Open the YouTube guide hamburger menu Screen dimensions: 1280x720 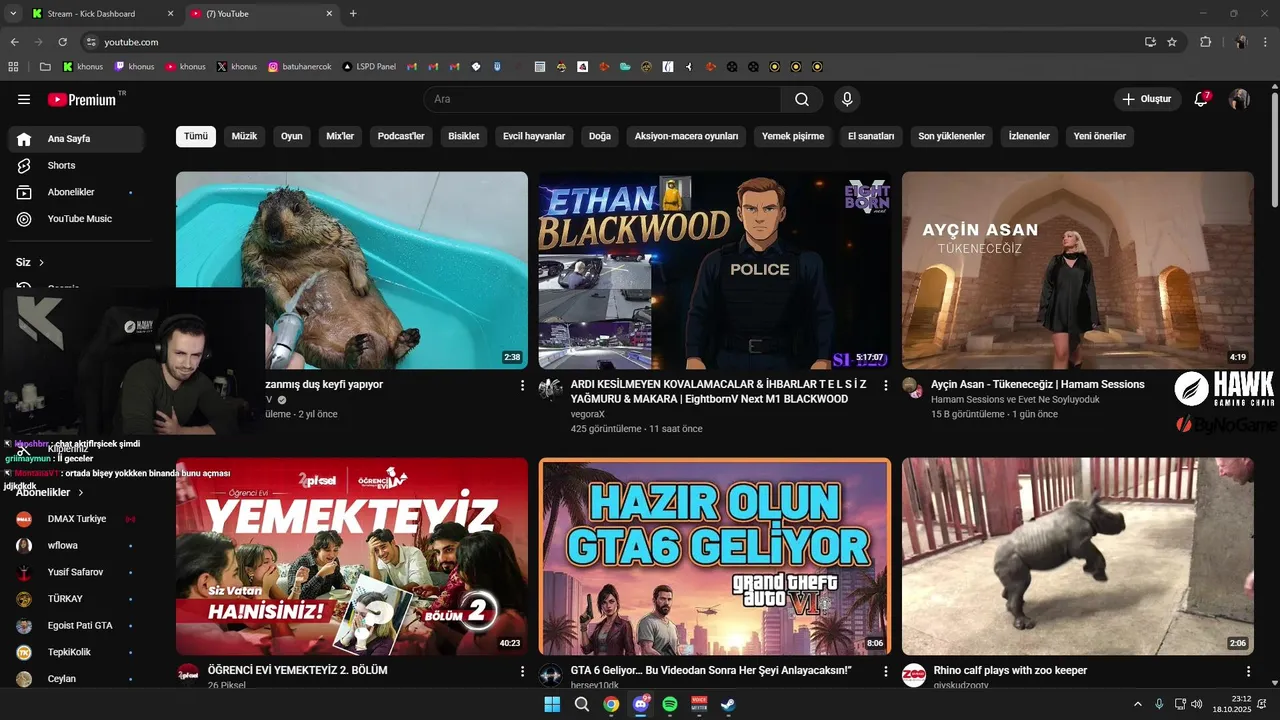[x=24, y=99]
